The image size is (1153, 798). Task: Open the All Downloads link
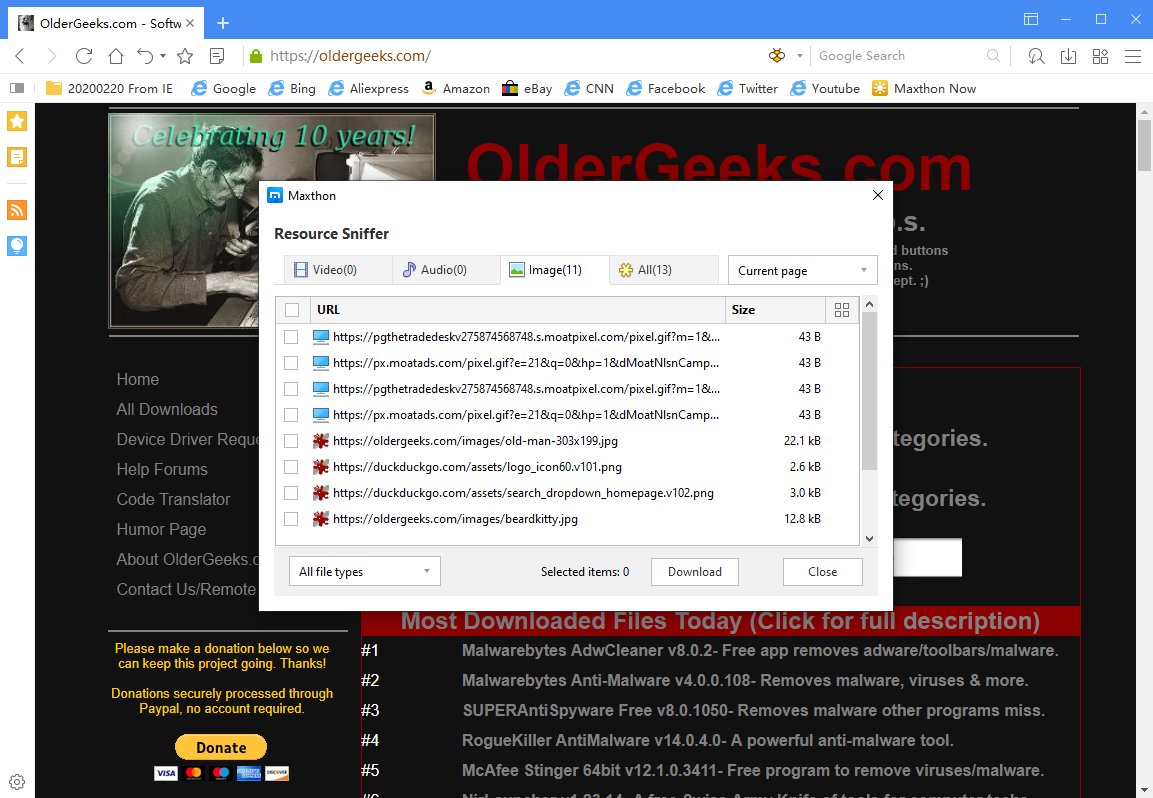[167, 410]
